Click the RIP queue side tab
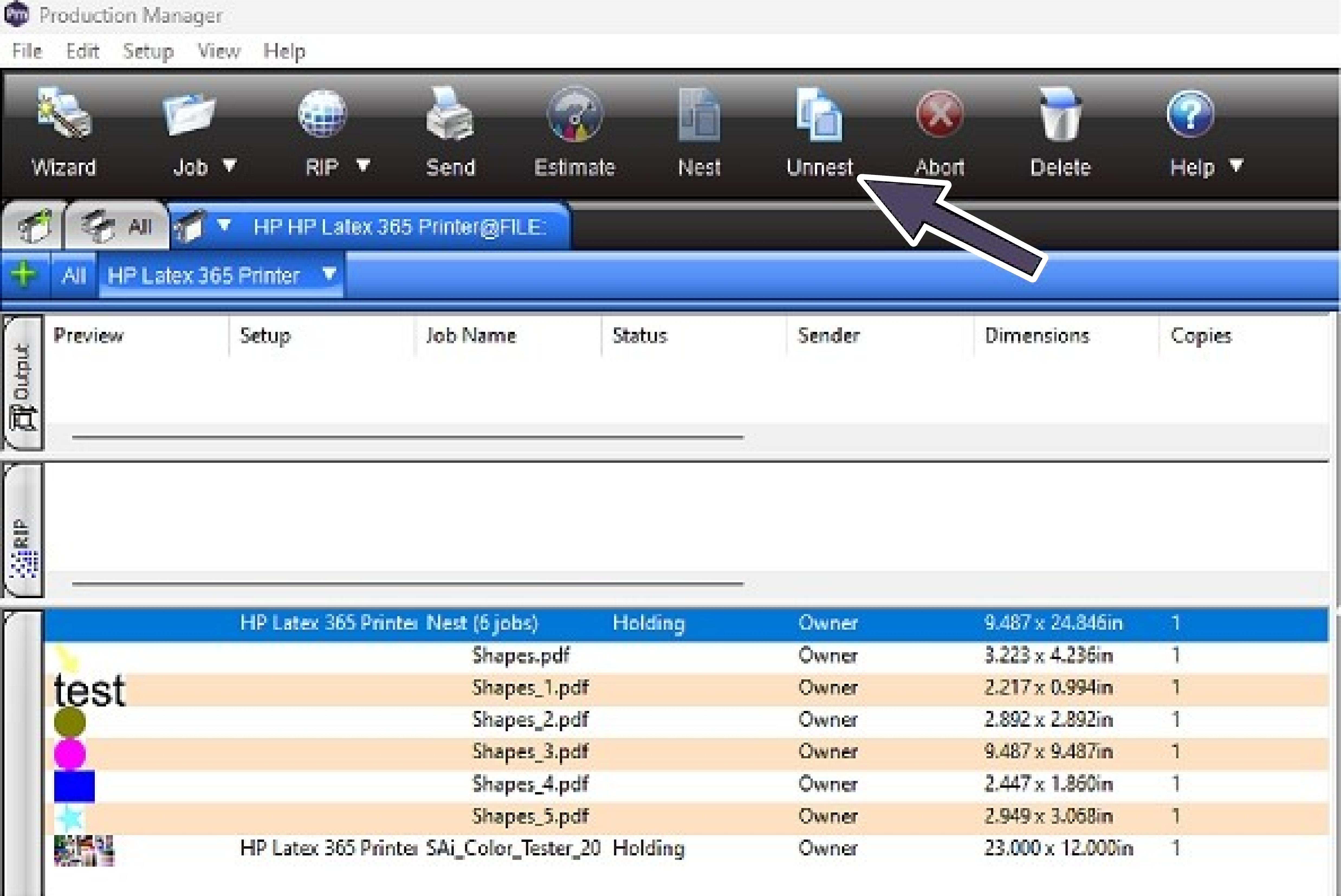1341x896 pixels. 23,530
